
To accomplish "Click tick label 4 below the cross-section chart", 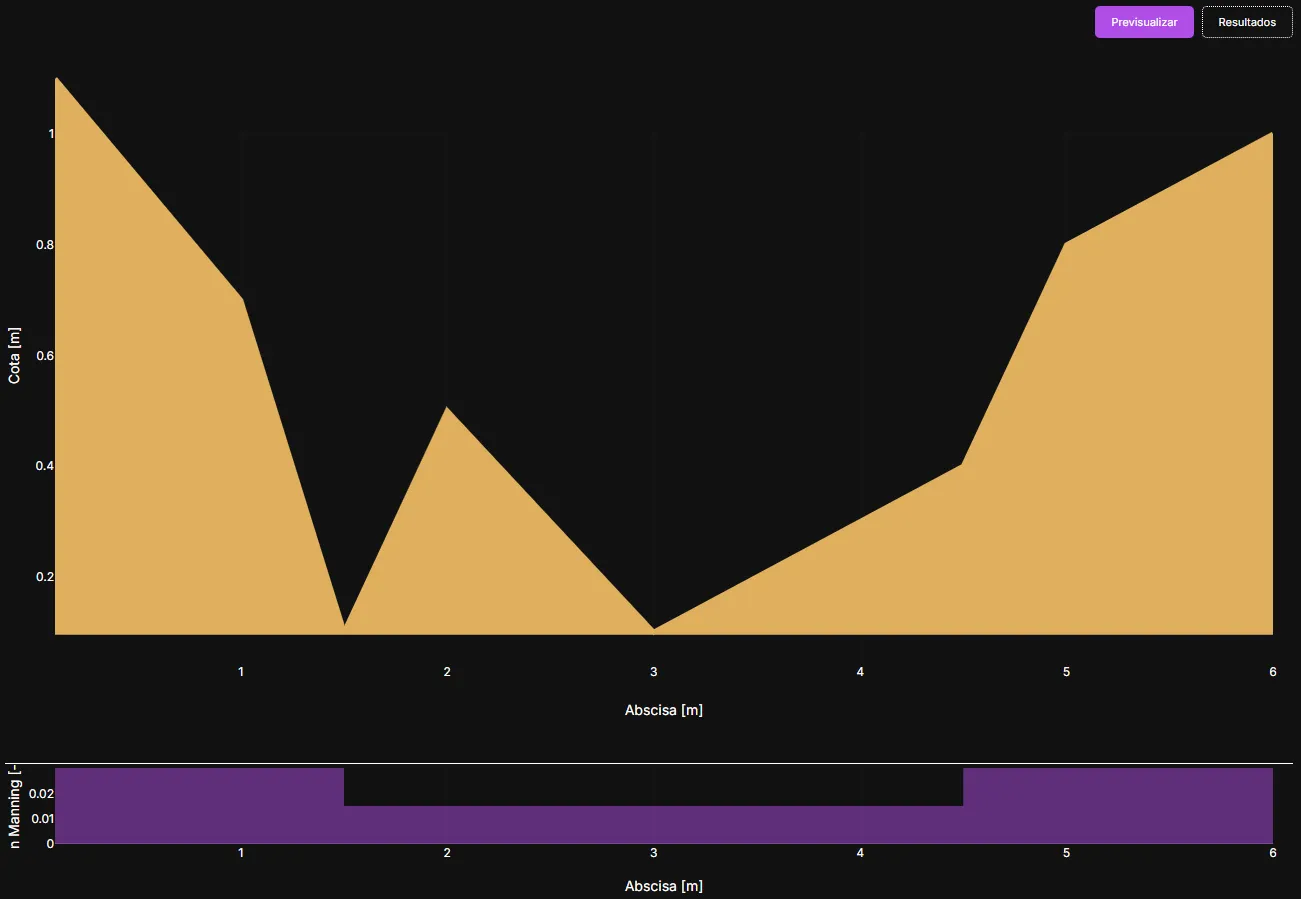I will (860, 671).
